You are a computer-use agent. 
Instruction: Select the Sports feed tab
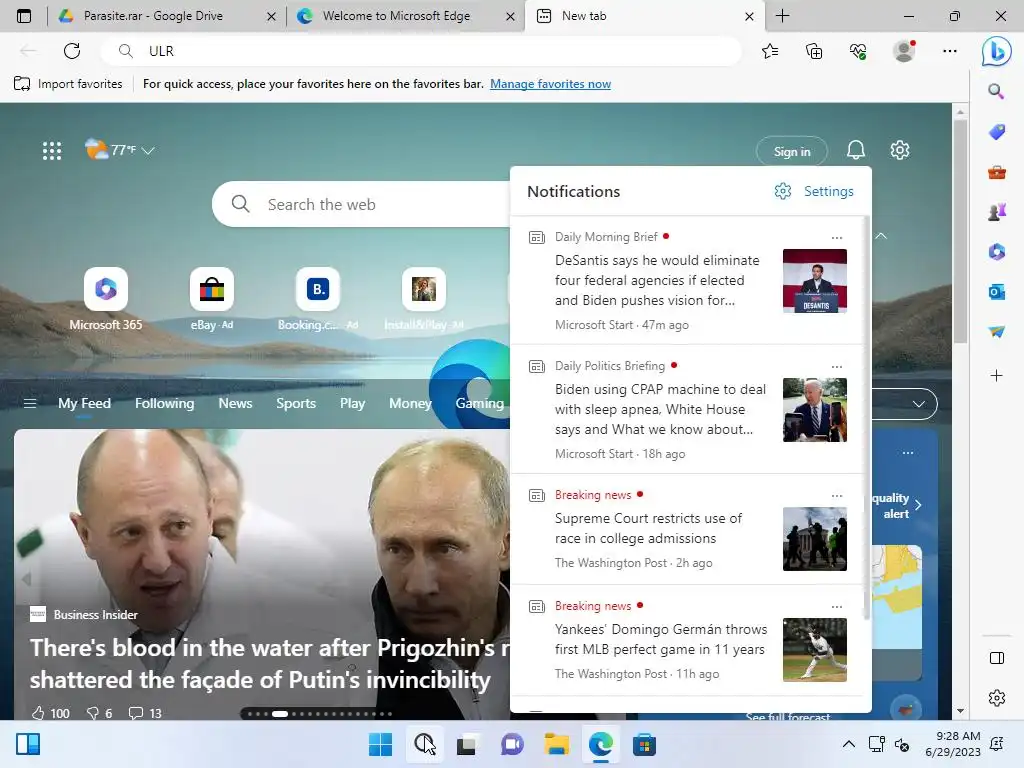coord(296,404)
